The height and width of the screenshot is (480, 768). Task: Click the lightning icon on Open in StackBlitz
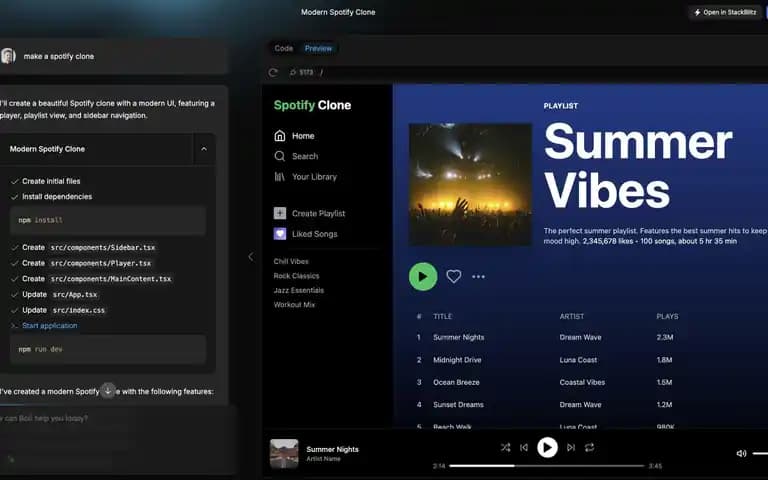(697, 12)
